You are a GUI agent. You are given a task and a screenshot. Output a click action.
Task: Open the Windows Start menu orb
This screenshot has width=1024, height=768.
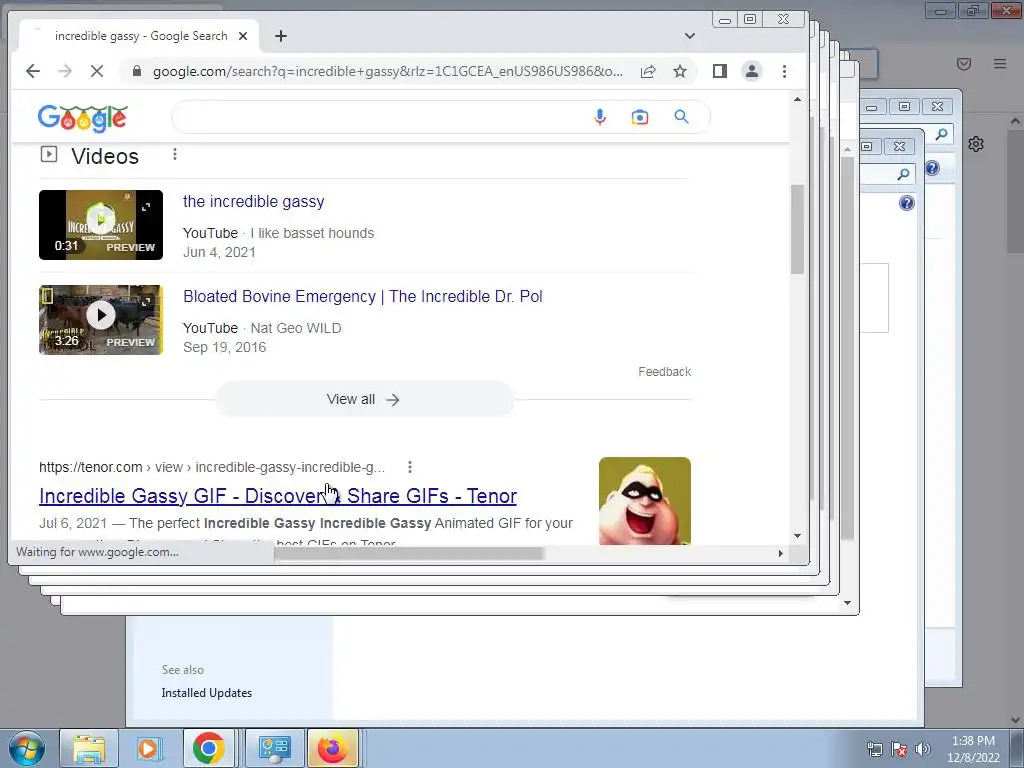tap(26, 748)
